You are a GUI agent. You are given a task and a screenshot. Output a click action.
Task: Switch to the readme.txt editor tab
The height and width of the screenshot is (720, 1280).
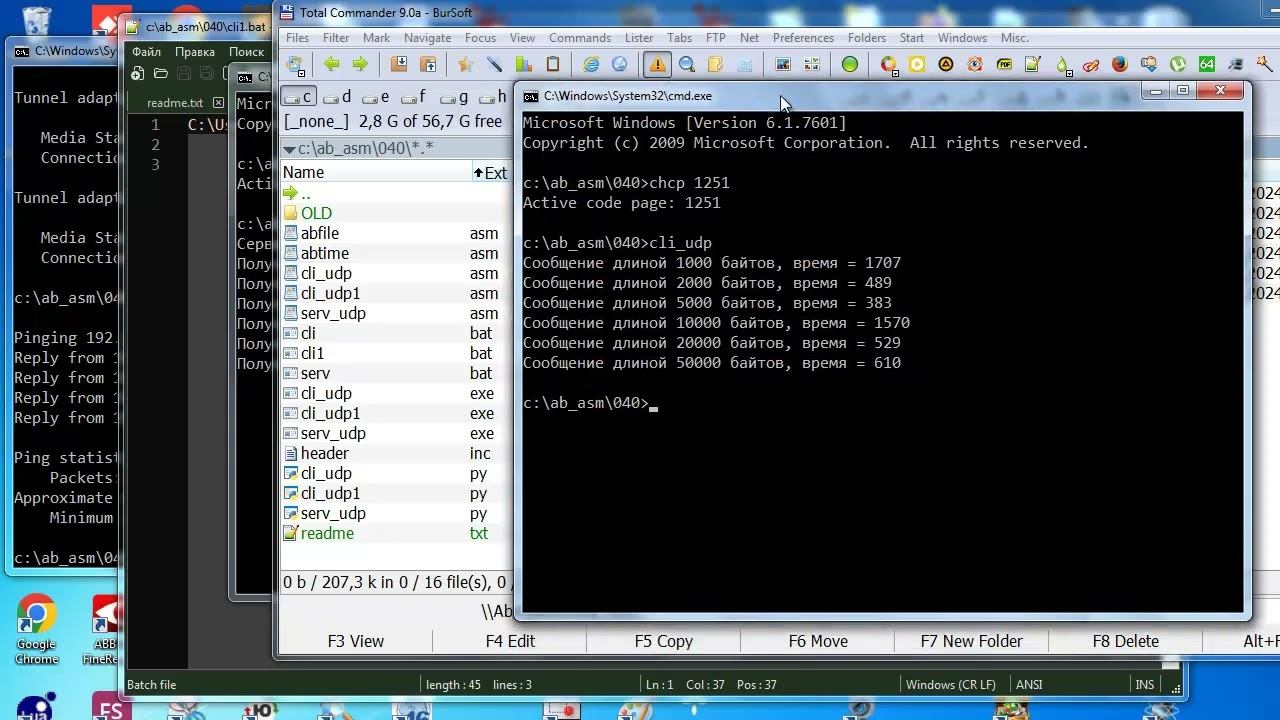(x=174, y=103)
